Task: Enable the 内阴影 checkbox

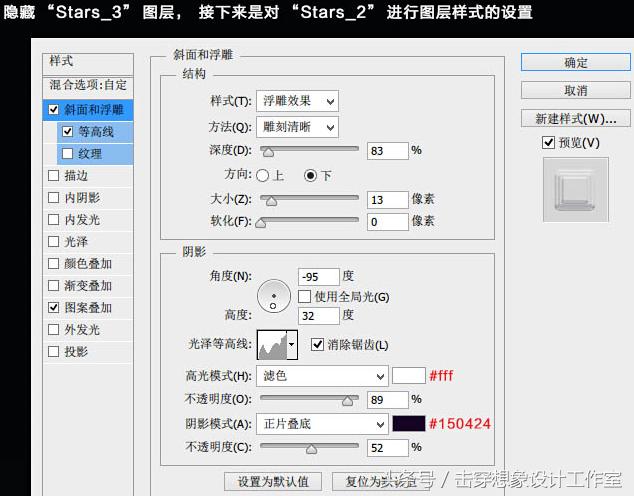Action: click(53, 198)
